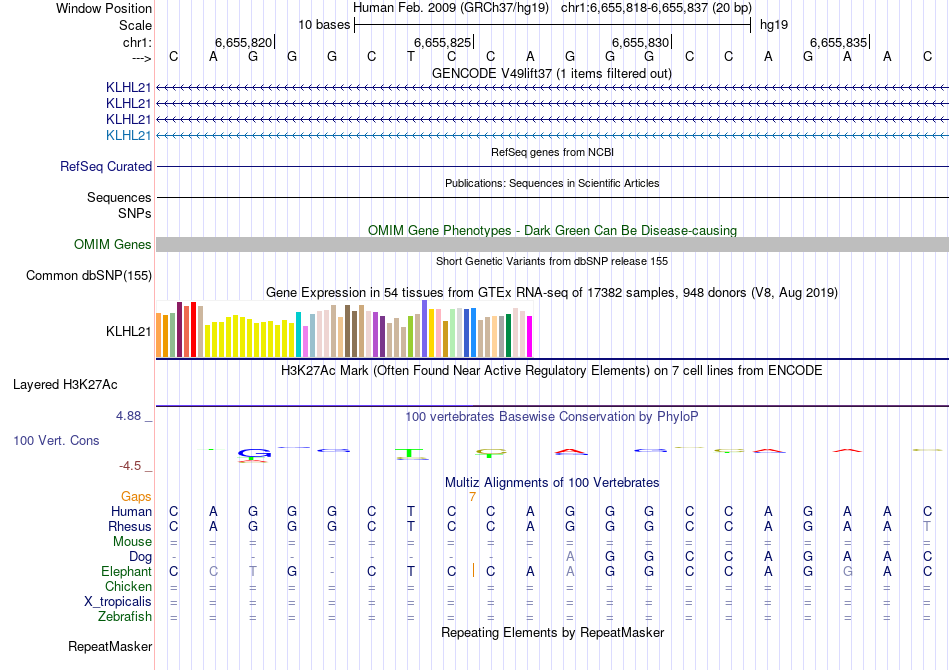Select the RepeatMasker track label
950x670 pixels.
pyautogui.click(x=110, y=647)
